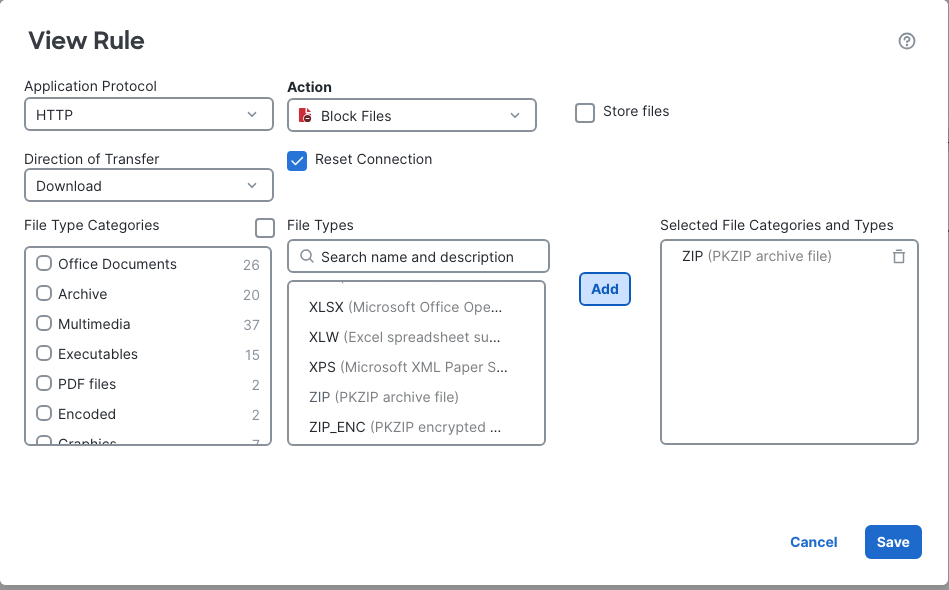Click the Add button
This screenshot has height=590, width=949.
[605, 289]
